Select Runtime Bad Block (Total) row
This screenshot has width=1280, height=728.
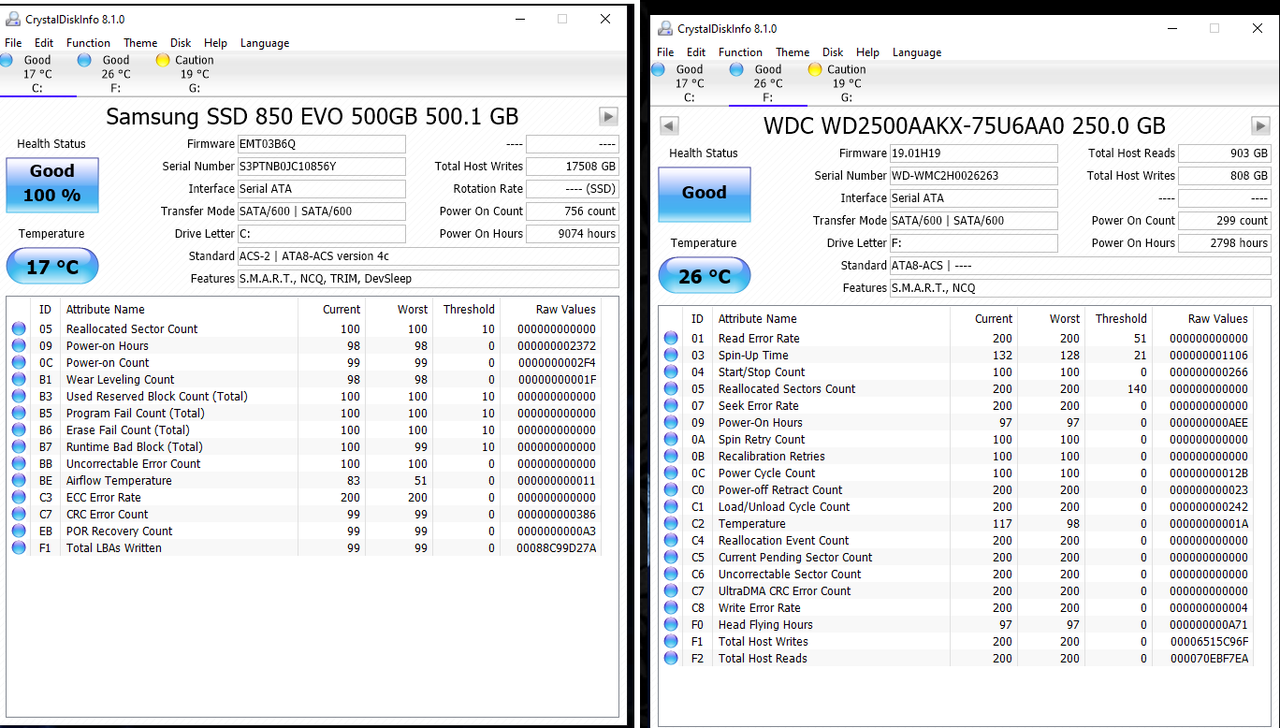(304, 447)
